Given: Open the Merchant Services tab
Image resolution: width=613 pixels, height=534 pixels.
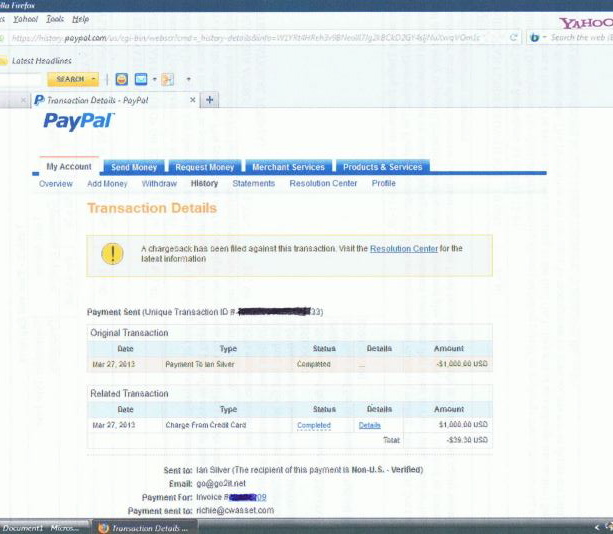Looking at the screenshot, I should coord(289,167).
